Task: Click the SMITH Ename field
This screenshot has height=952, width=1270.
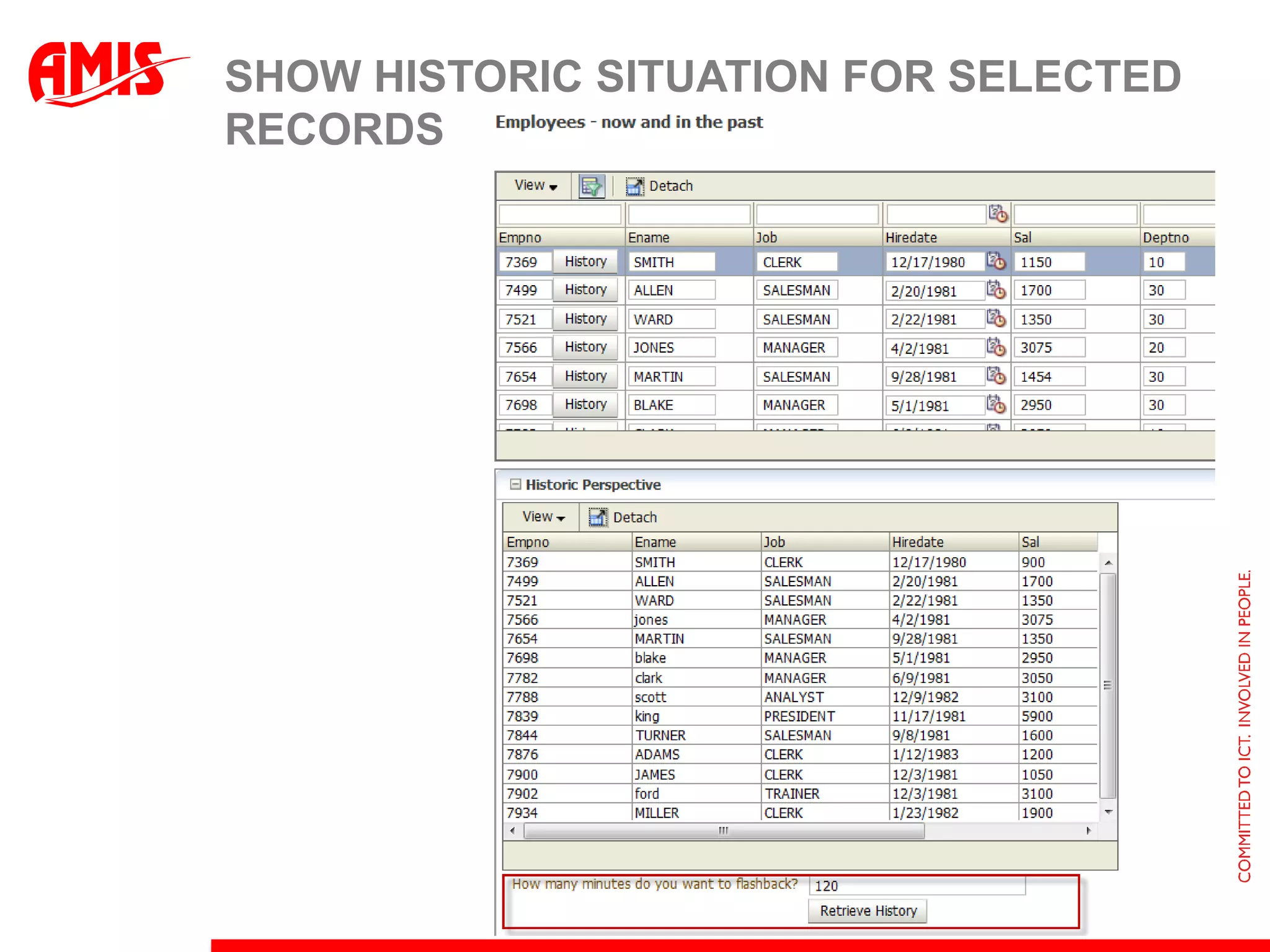Action: (672, 262)
